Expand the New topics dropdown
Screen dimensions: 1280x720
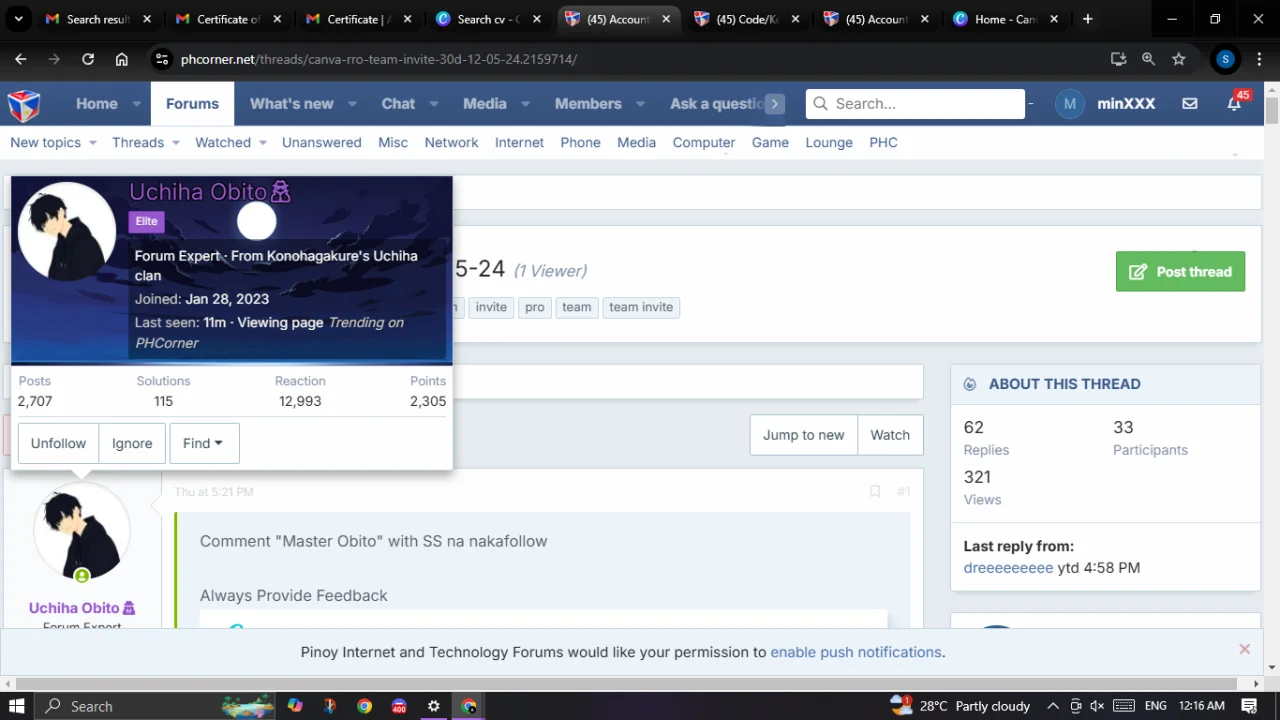pos(93,143)
